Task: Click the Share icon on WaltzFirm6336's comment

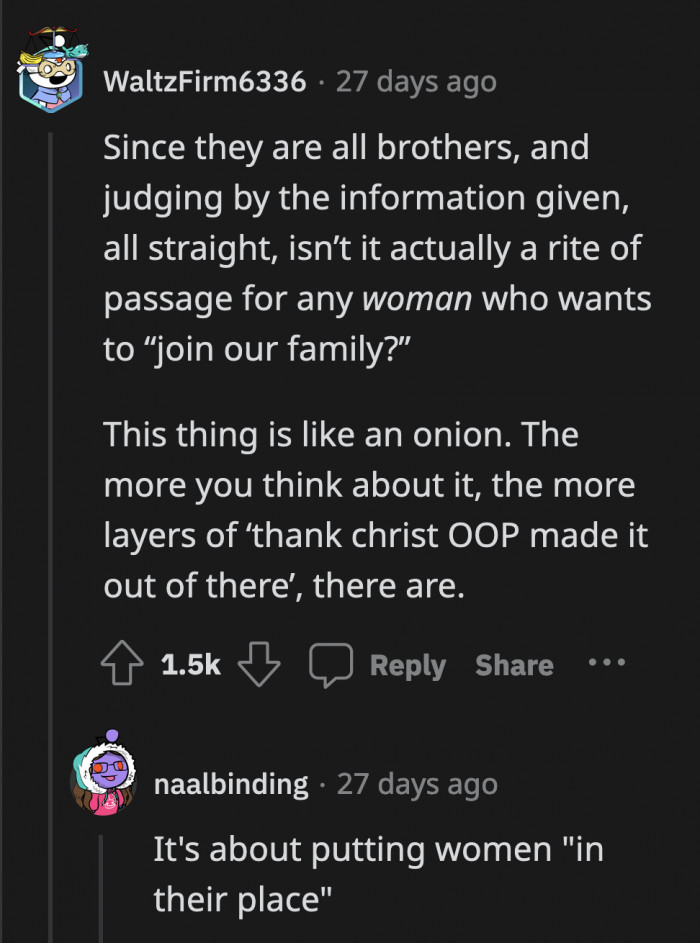Action: point(513,664)
